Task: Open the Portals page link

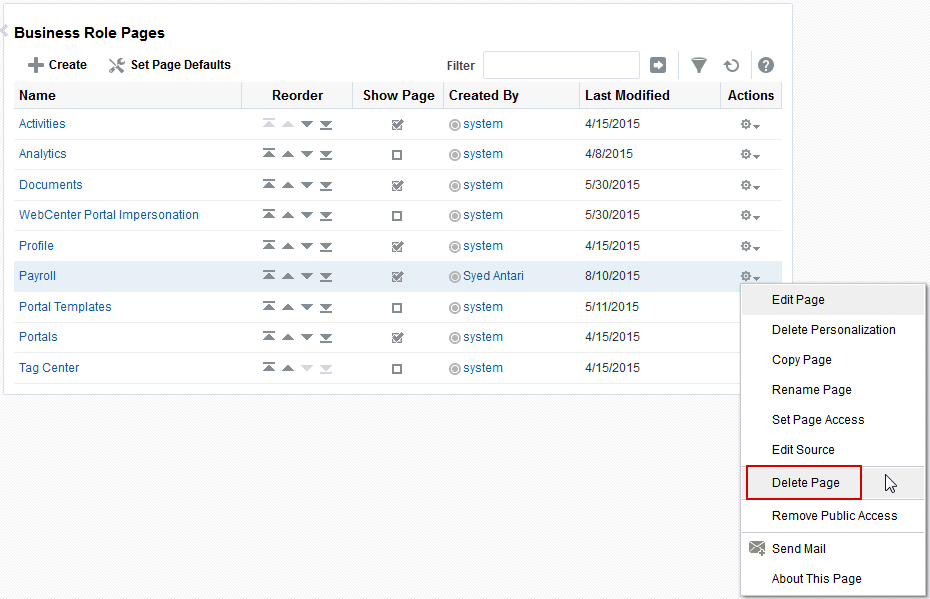Action: [37, 337]
